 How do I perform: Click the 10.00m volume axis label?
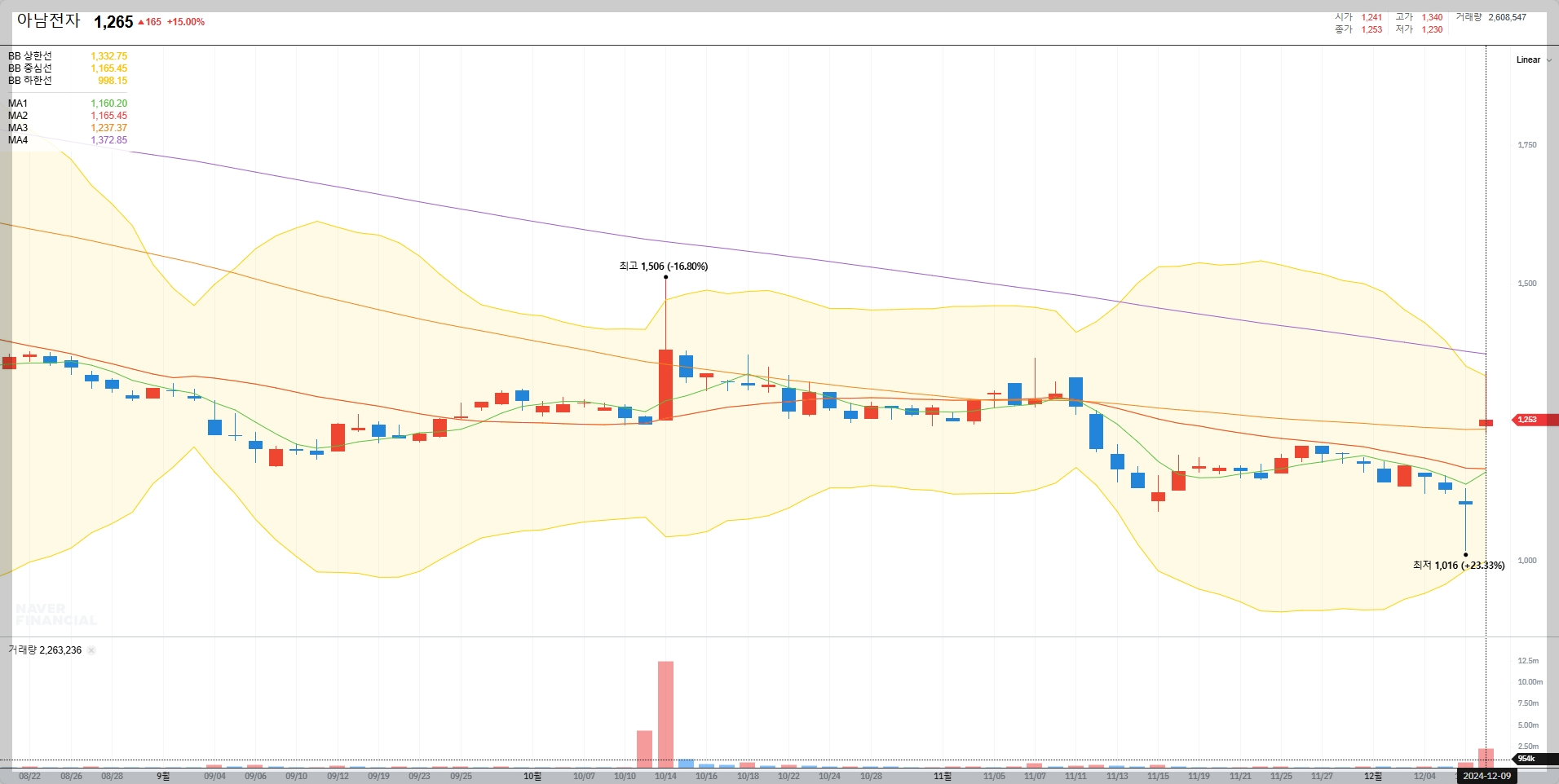pos(1530,682)
